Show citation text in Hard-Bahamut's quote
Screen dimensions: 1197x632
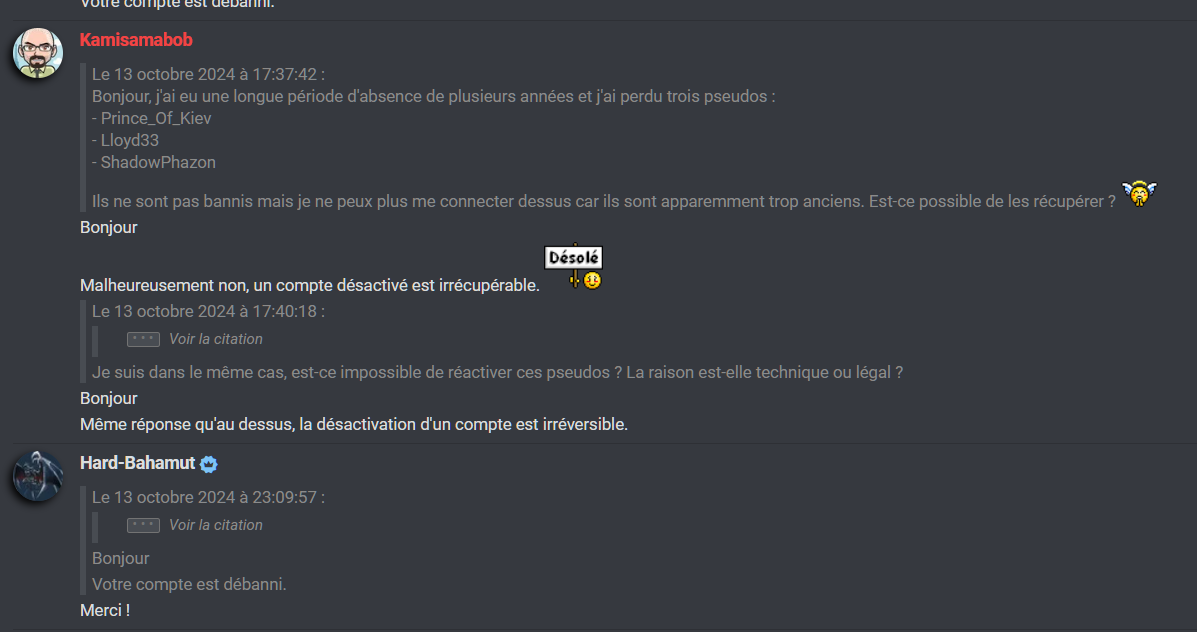coord(215,525)
